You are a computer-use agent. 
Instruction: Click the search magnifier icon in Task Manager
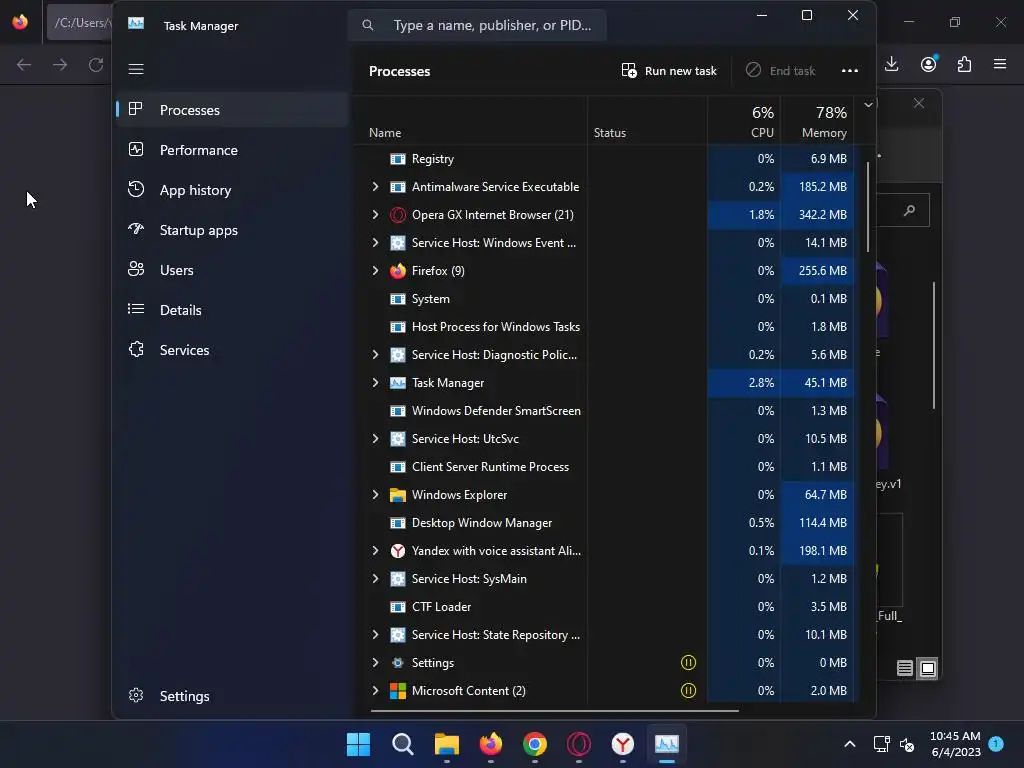coord(368,25)
